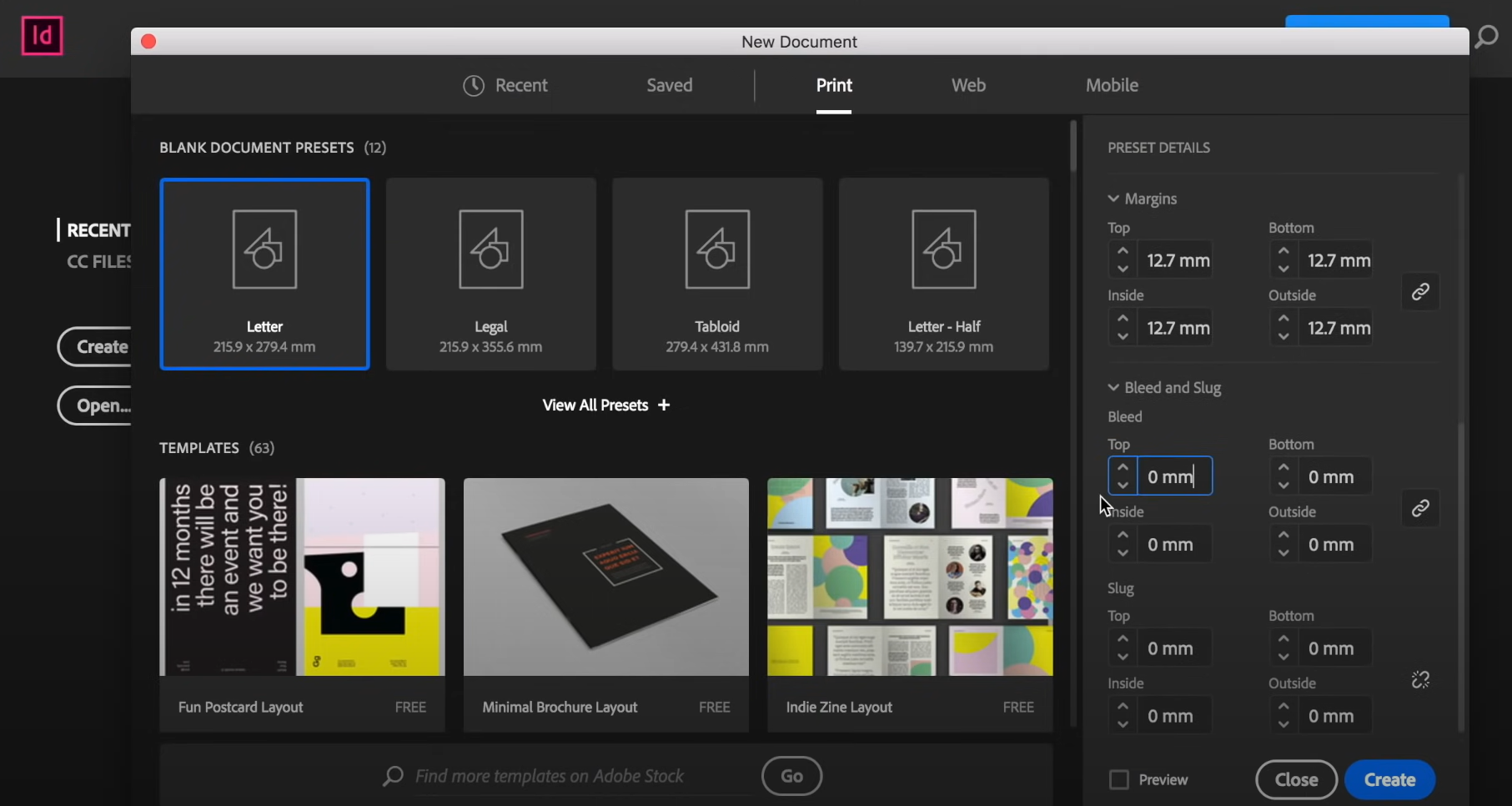Click the search magnifier in templates field
The height and width of the screenshot is (806, 1512).
tap(391, 776)
